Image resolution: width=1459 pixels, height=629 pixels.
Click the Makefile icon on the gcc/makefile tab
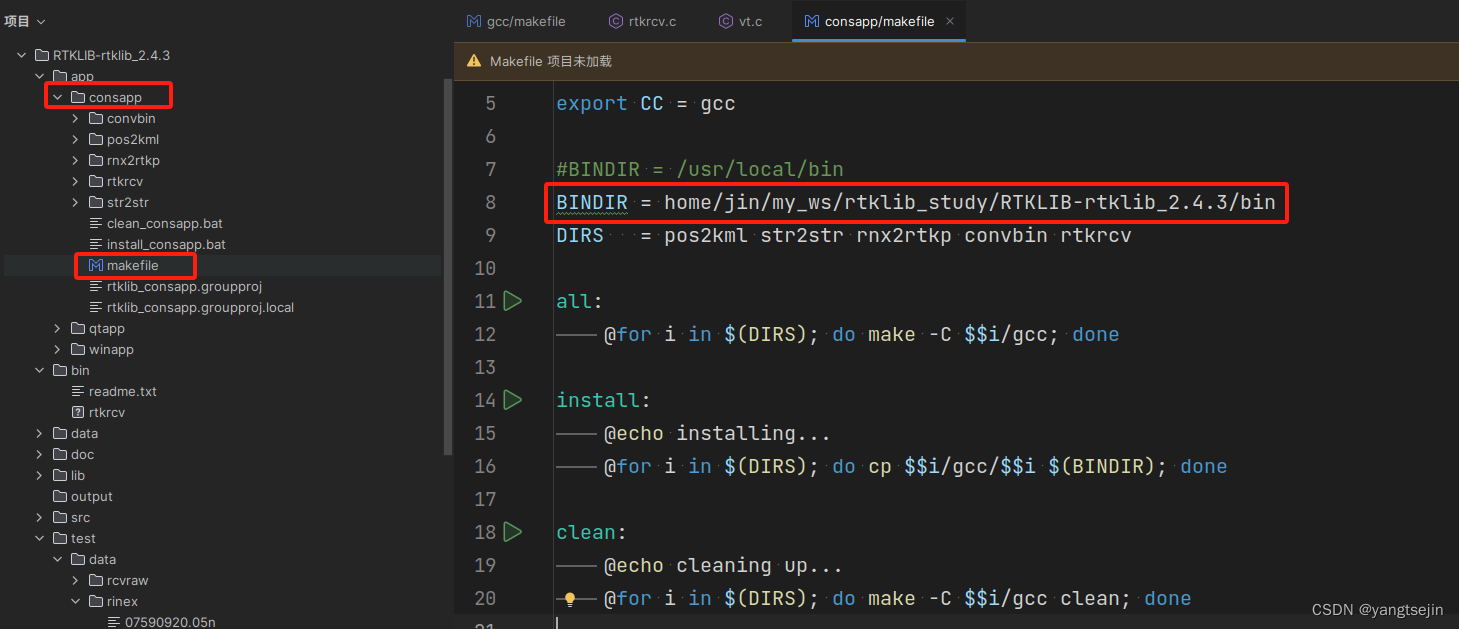click(x=472, y=20)
